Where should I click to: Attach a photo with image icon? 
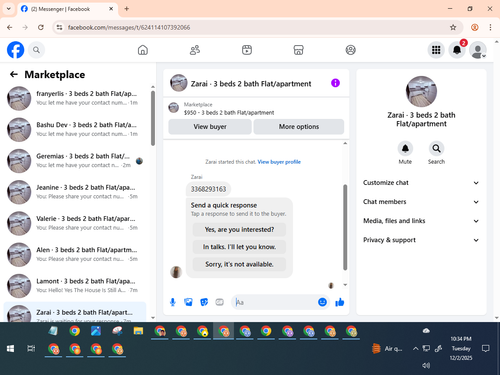pos(188,302)
